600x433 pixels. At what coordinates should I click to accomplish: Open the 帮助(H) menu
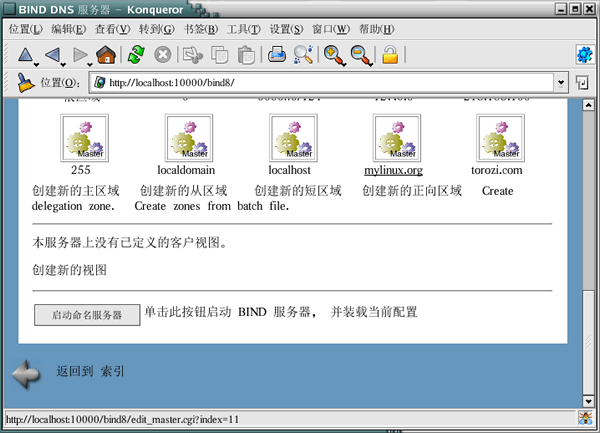pyautogui.click(x=377, y=29)
